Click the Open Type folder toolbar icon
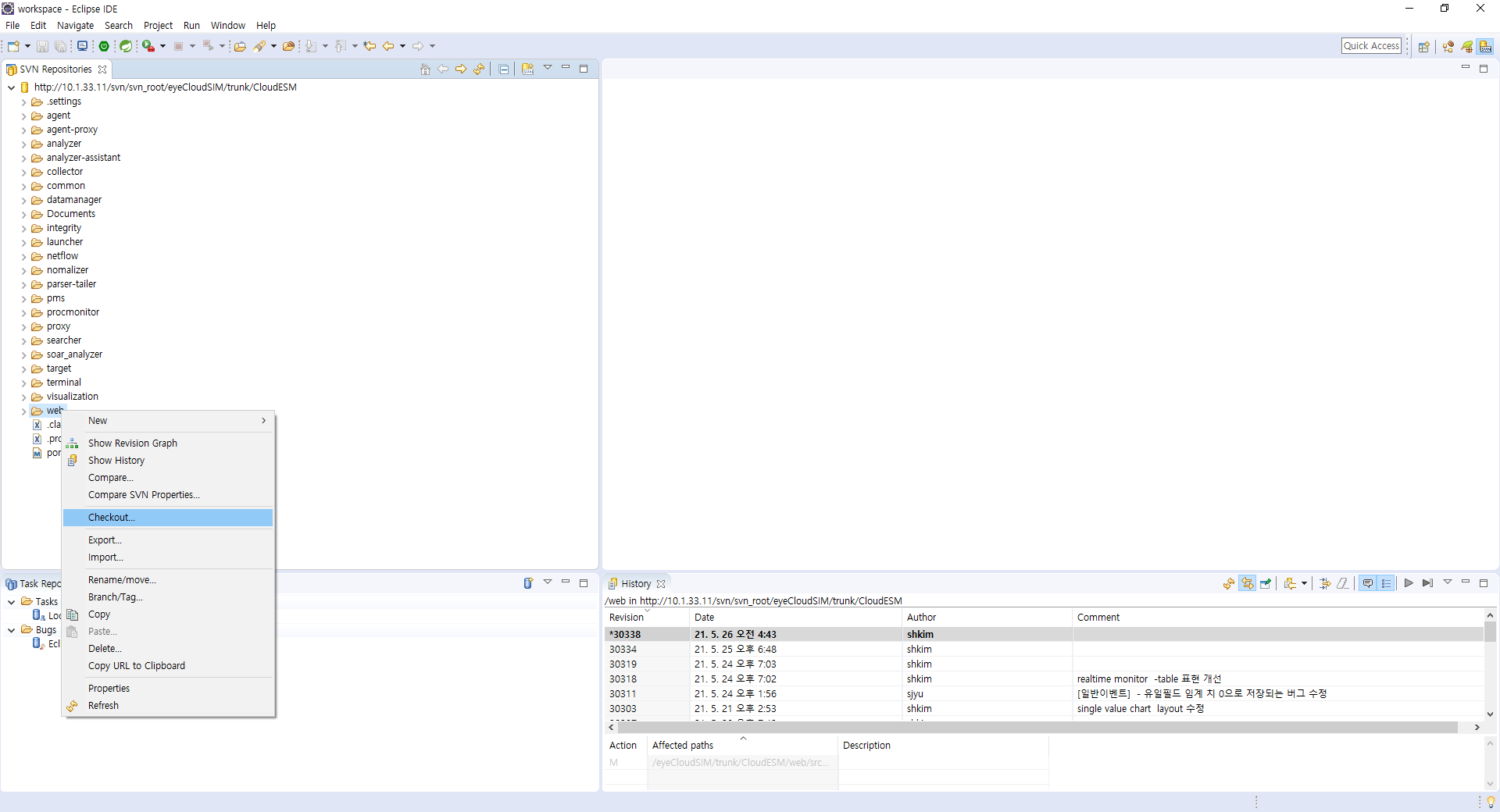This screenshot has width=1500, height=812. tap(240, 46)
